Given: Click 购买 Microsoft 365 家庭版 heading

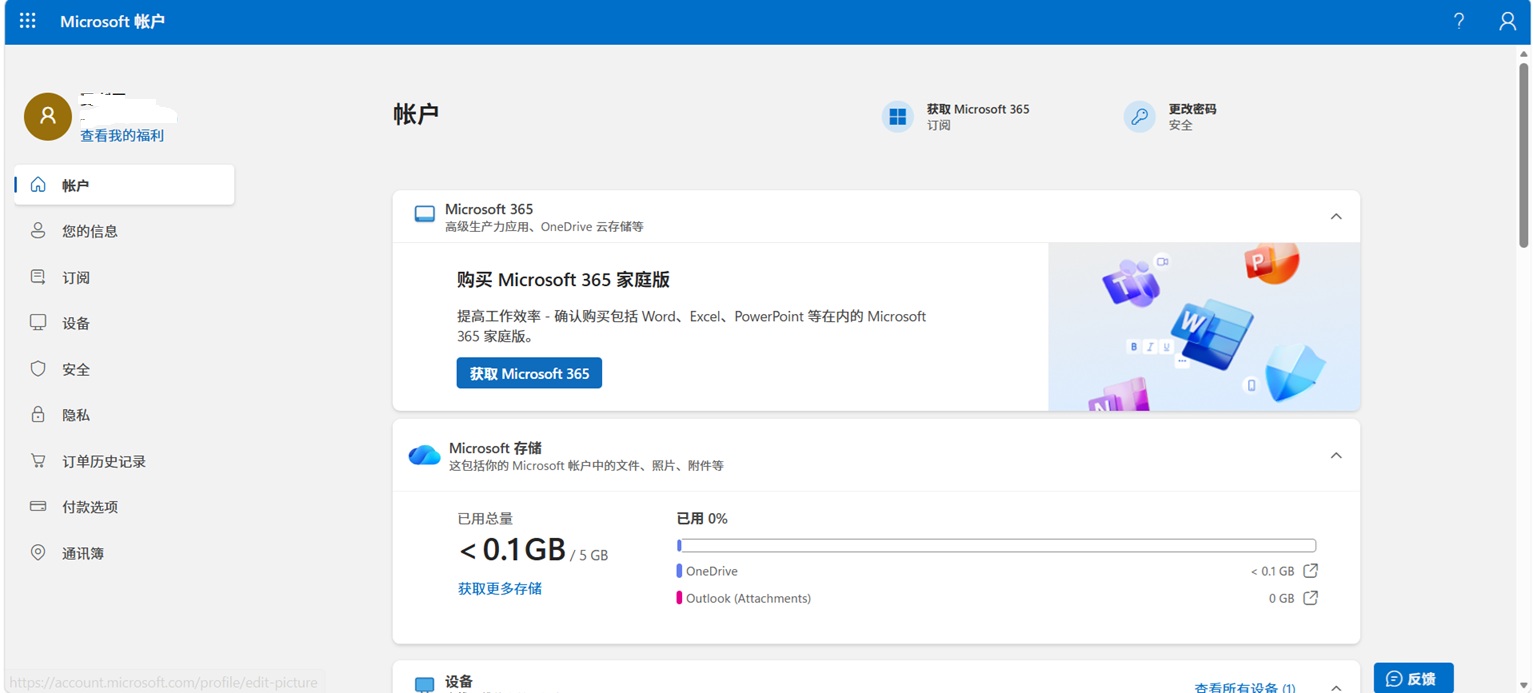Looking at the screenshot, I should [x=563, y=280].
